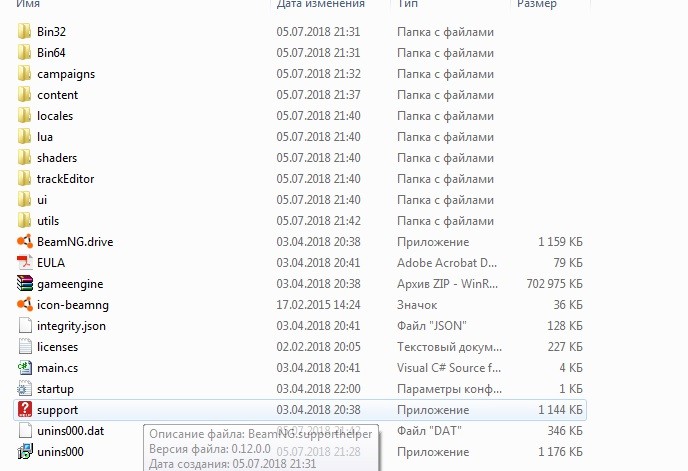Click the date 17.02.2015 14:24
Screen dimensions: 688x471
pos(319,305)
